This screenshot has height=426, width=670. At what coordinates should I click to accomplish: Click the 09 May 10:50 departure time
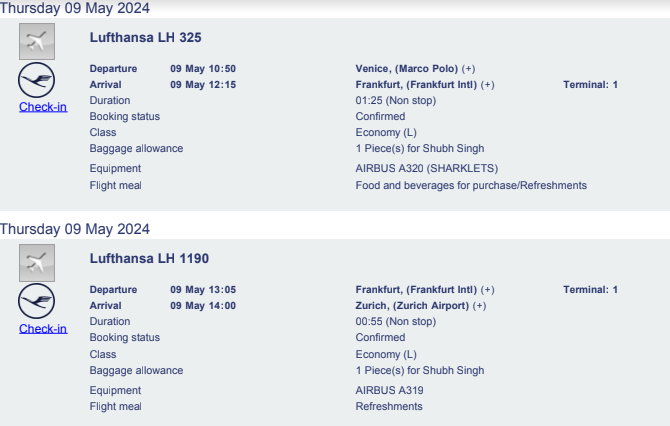tap(203, 69)
